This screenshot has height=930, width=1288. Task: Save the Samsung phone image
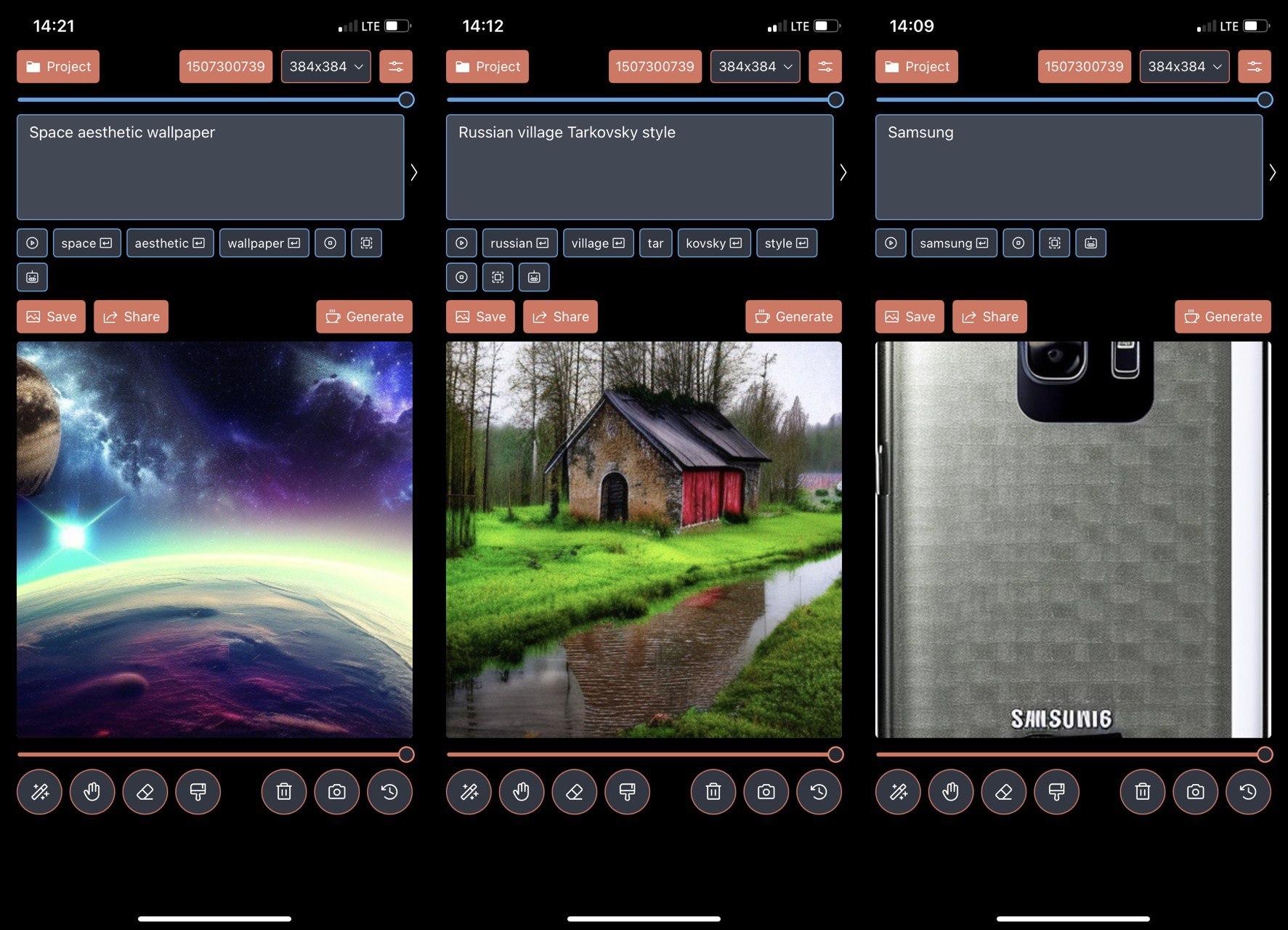910,317
